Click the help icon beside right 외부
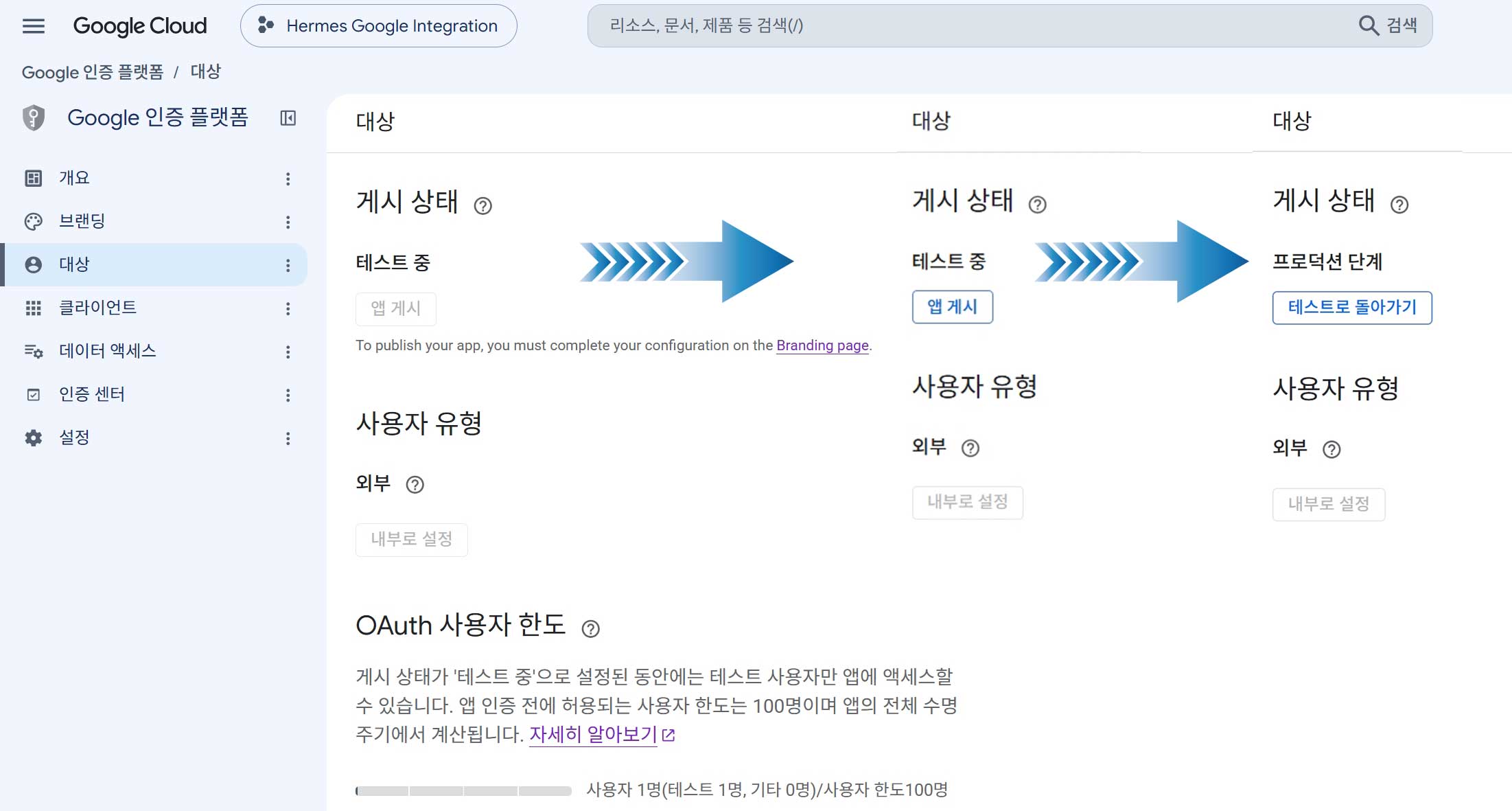 (1331, 450)
